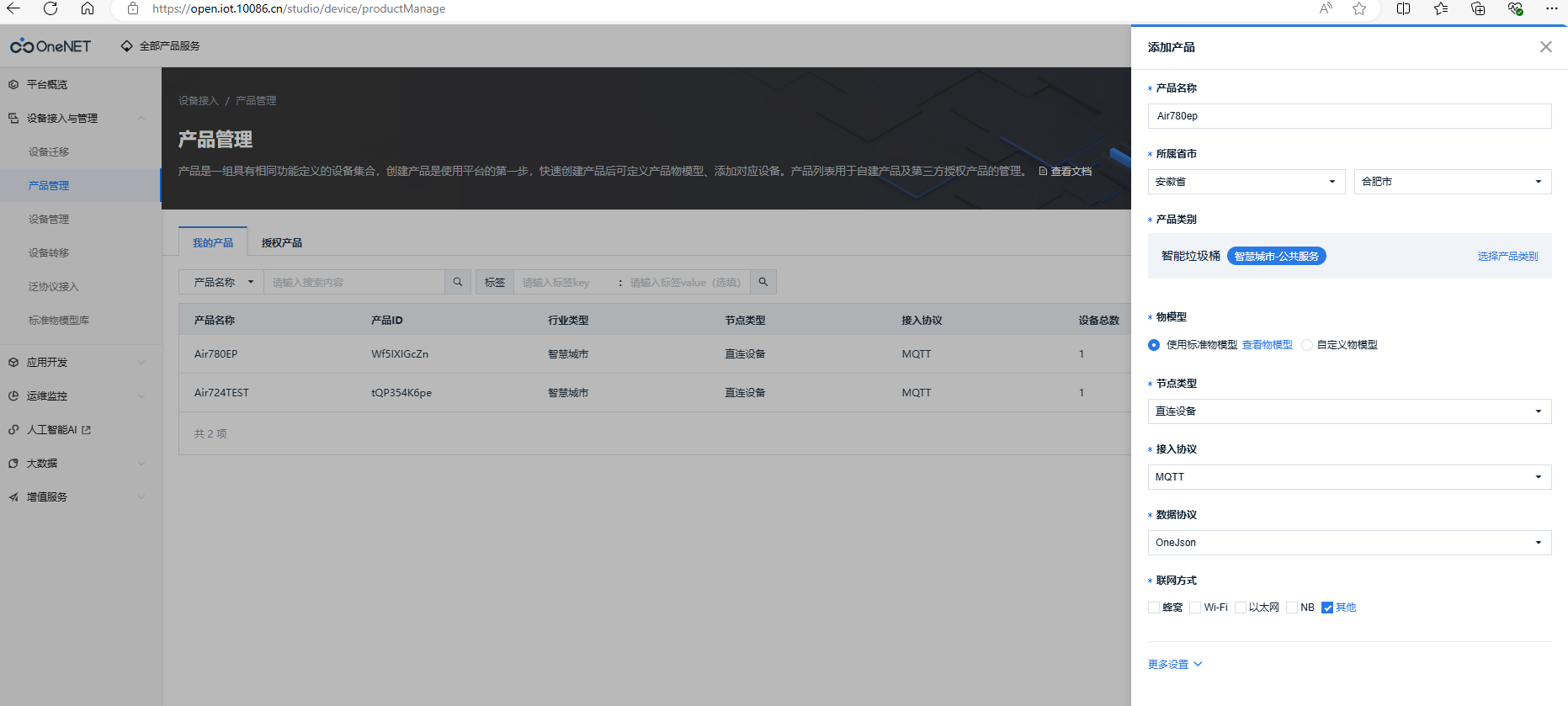Uncheck the 其他 network checkbox
Viewport: 1568px width, 706px height.
point(1327,608)
